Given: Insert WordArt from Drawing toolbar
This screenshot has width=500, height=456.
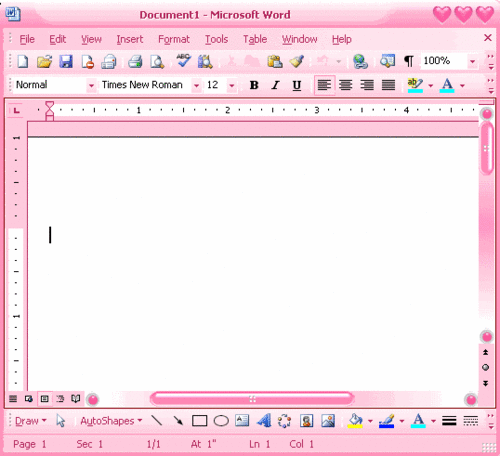Looking at the screenshot, I should 264,421.
